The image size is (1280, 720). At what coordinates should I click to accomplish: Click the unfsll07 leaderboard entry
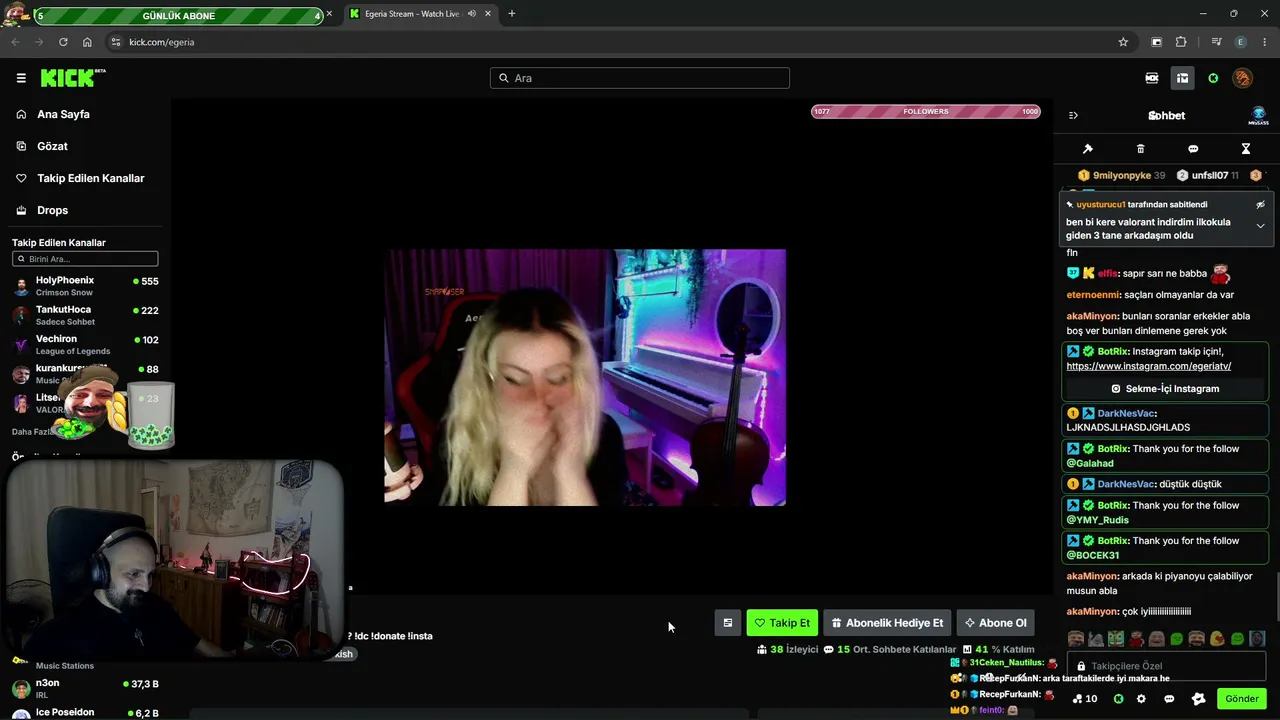click(x=1208, y=175)
